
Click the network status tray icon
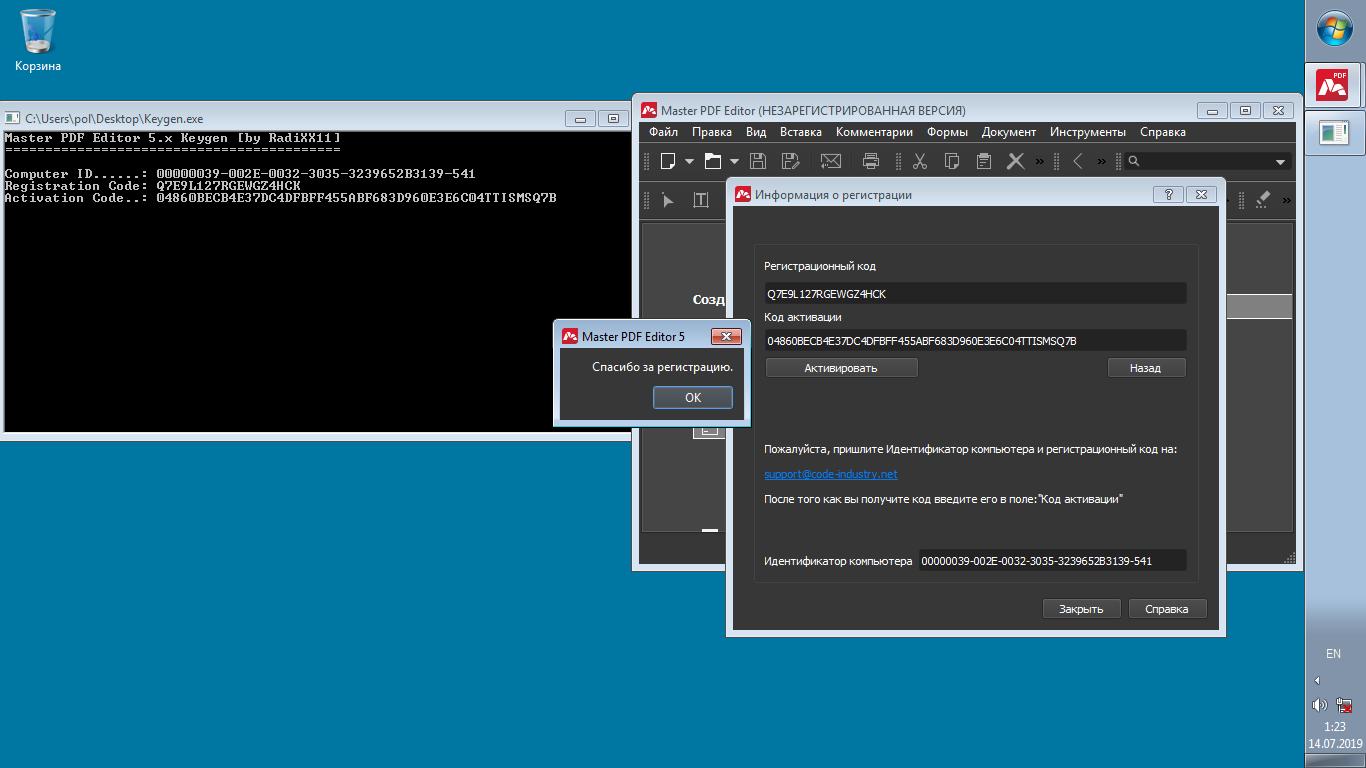[x=1346, y=705]
